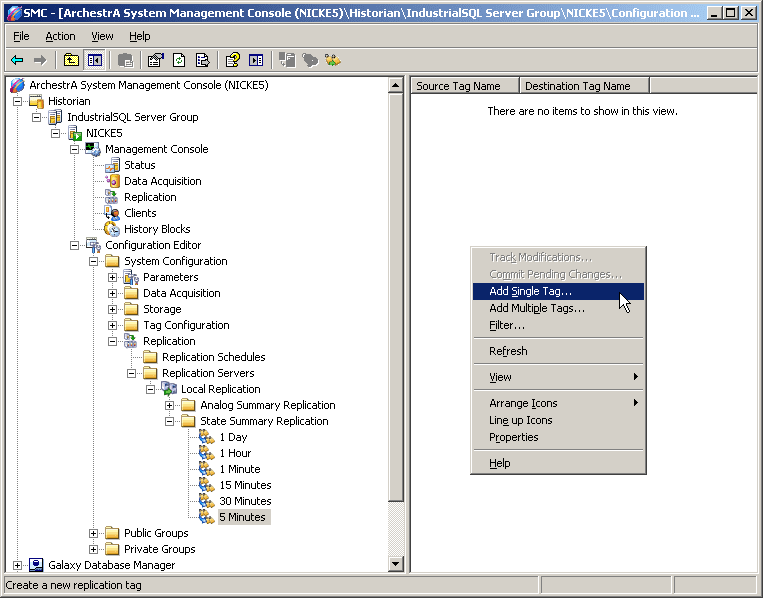The height and width of the screenshot is (598, 763).
Task: Click the Management Console monitor icon
Action: (x=93, y=149)
